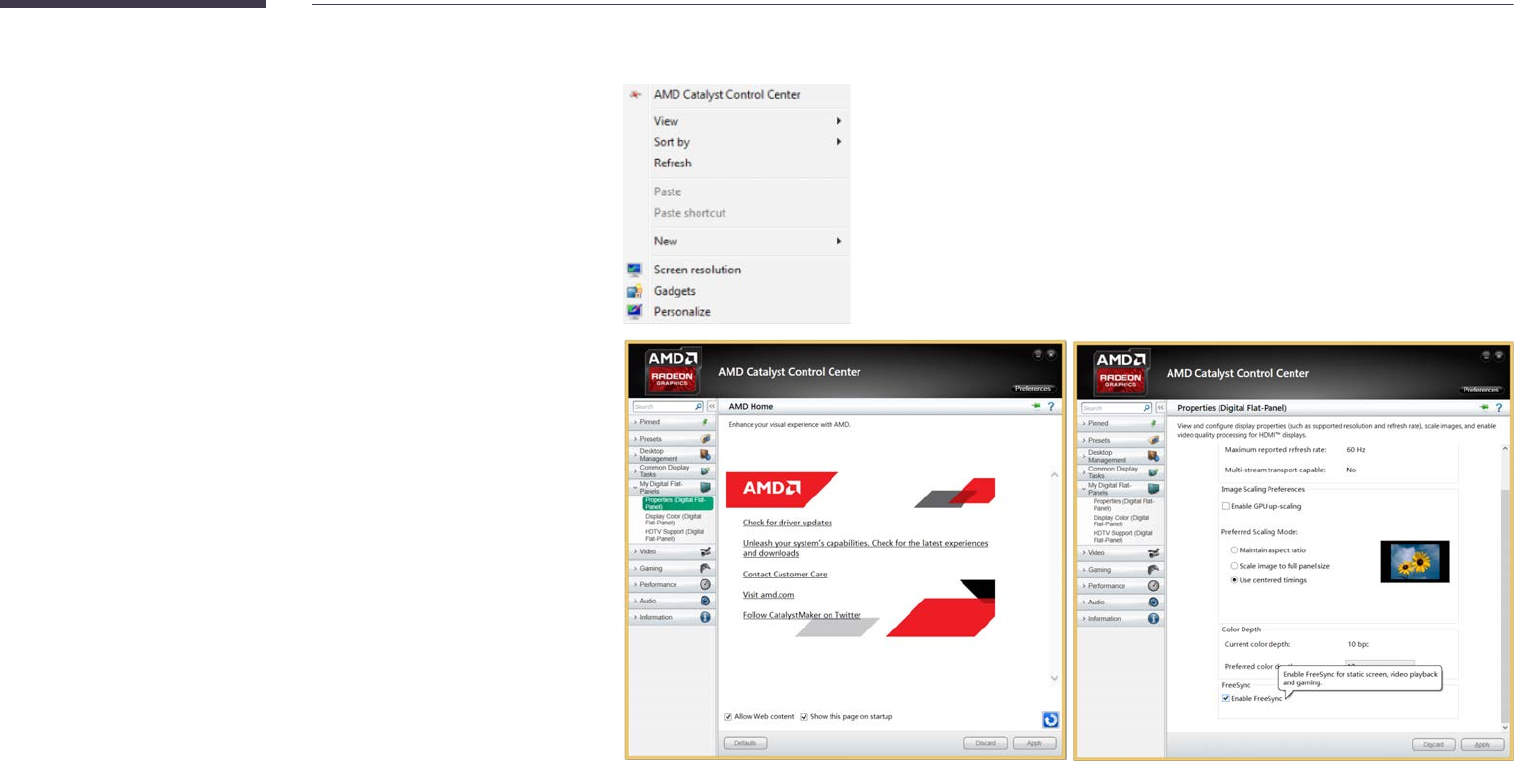Click the Apply button in AMD Home window
The image size is (1514, 761).
[x=1034, y=743]
